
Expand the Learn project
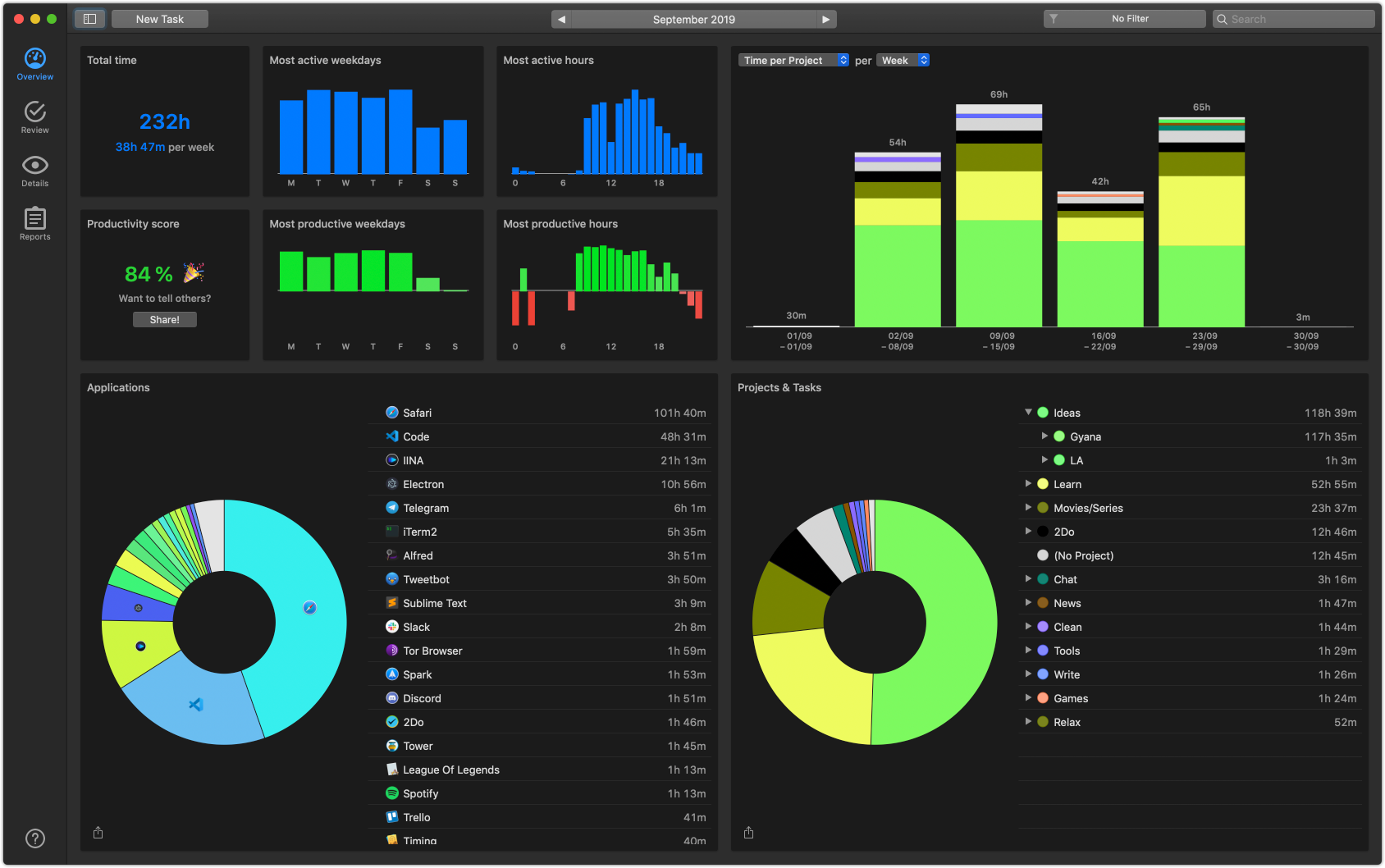(1028, 484)
